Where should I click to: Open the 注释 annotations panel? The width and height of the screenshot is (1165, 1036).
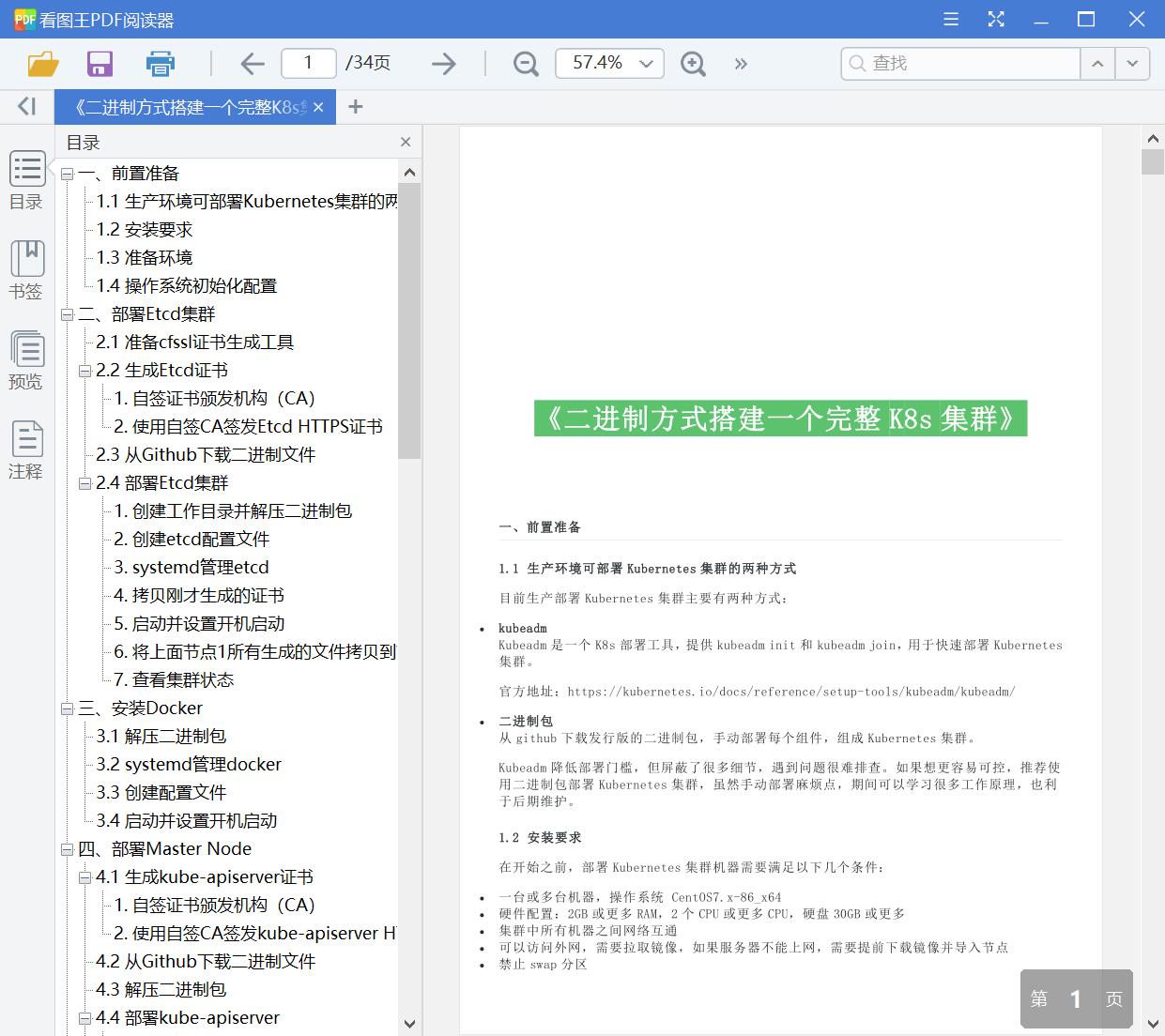click(x=26, y=450)
